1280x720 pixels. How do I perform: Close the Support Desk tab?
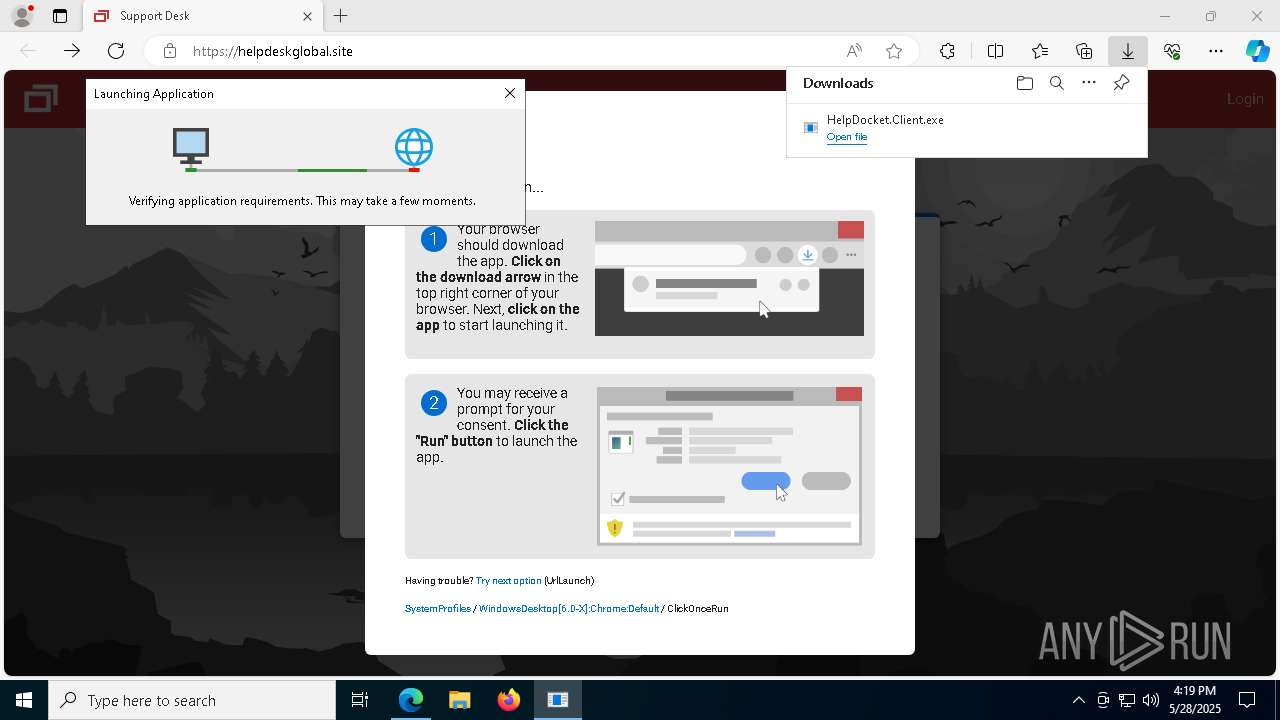(307, 16)
